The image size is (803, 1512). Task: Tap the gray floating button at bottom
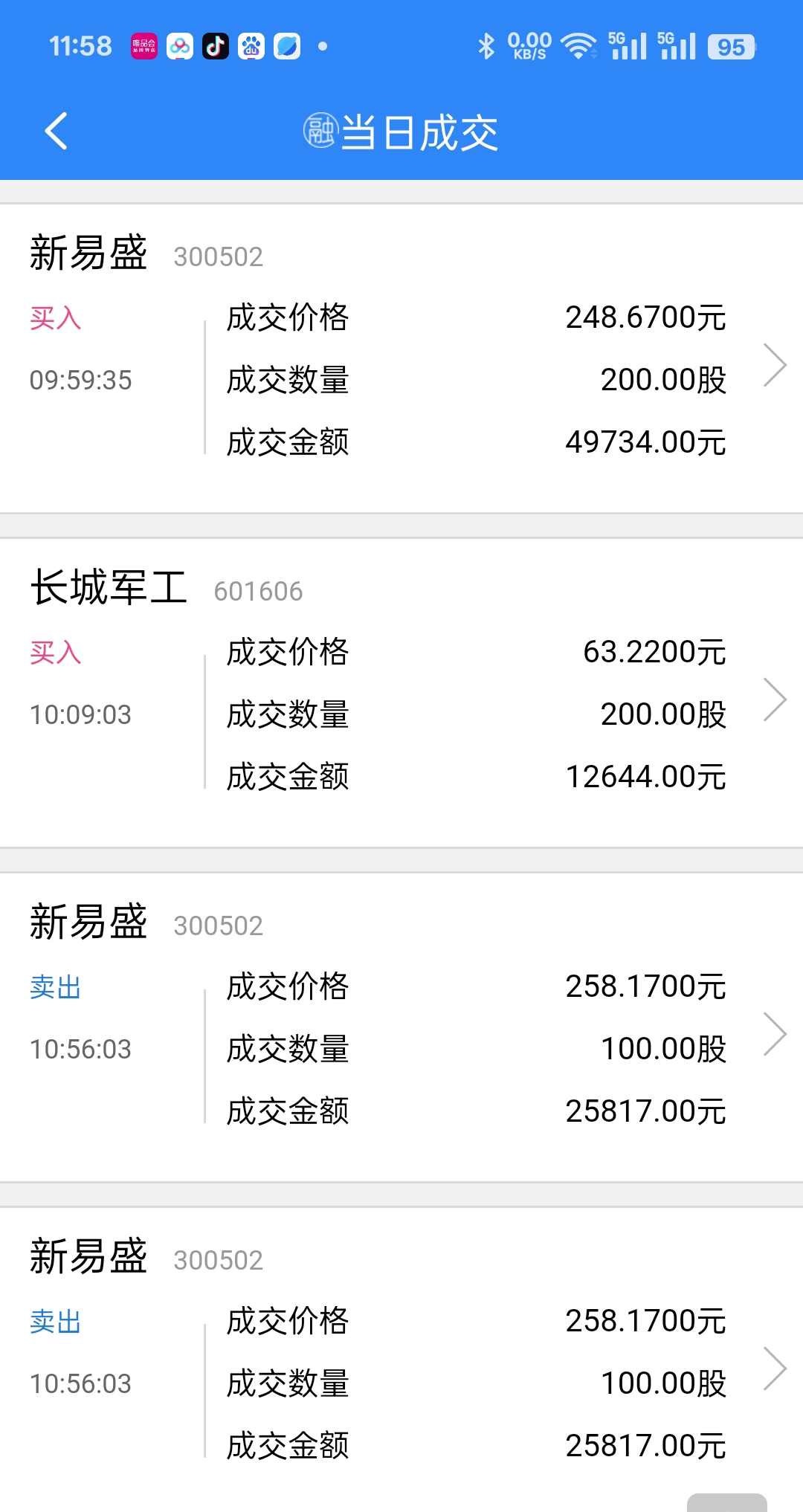(727, 1502)
